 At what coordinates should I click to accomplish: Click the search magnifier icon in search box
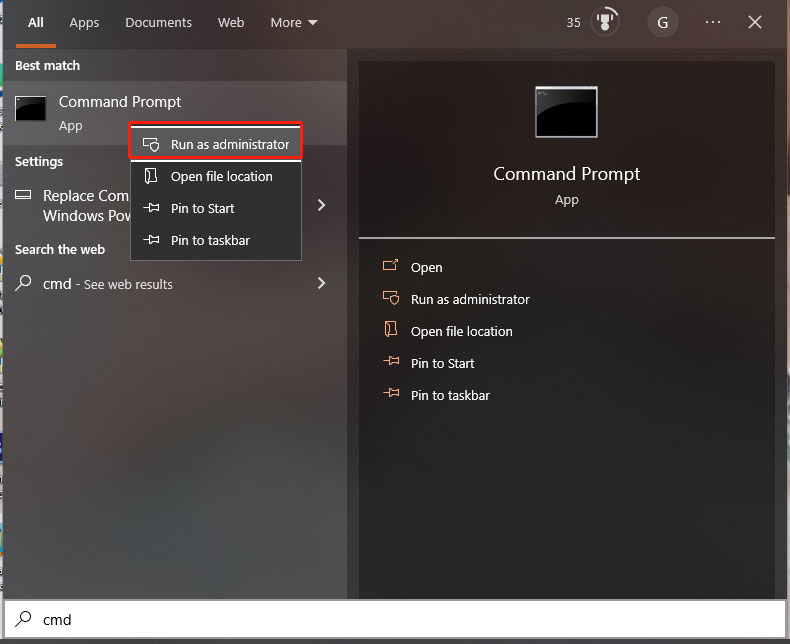pos(23,618)
